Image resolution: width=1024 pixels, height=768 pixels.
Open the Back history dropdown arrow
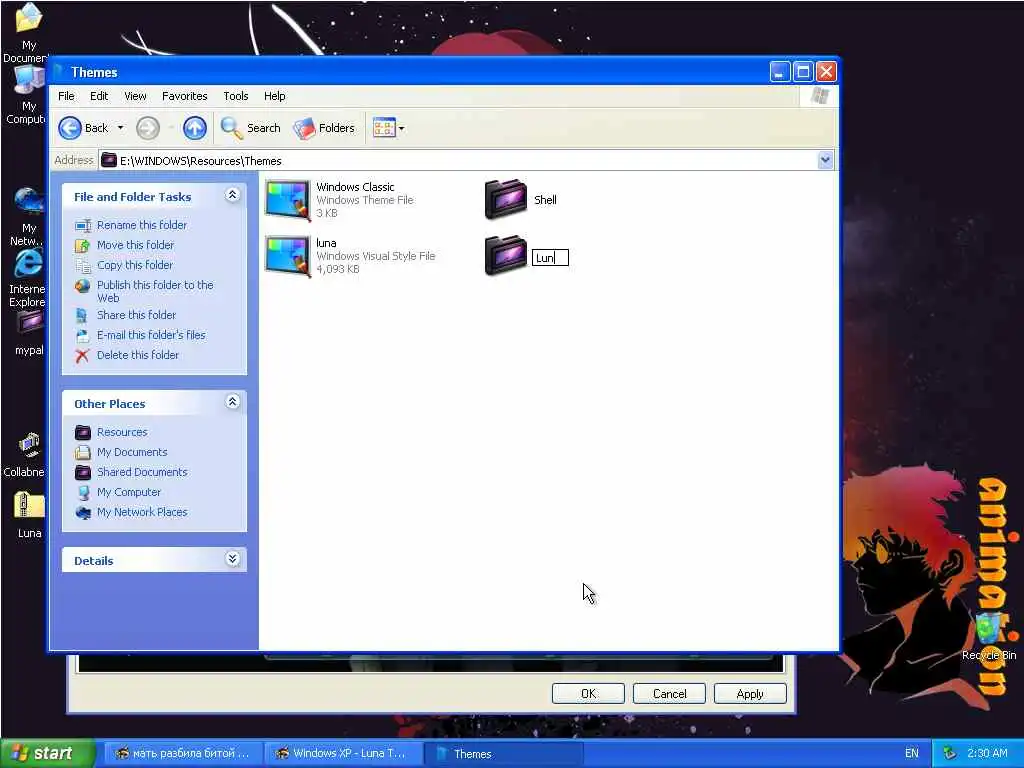pyautogui.click(x=120, y=128)
